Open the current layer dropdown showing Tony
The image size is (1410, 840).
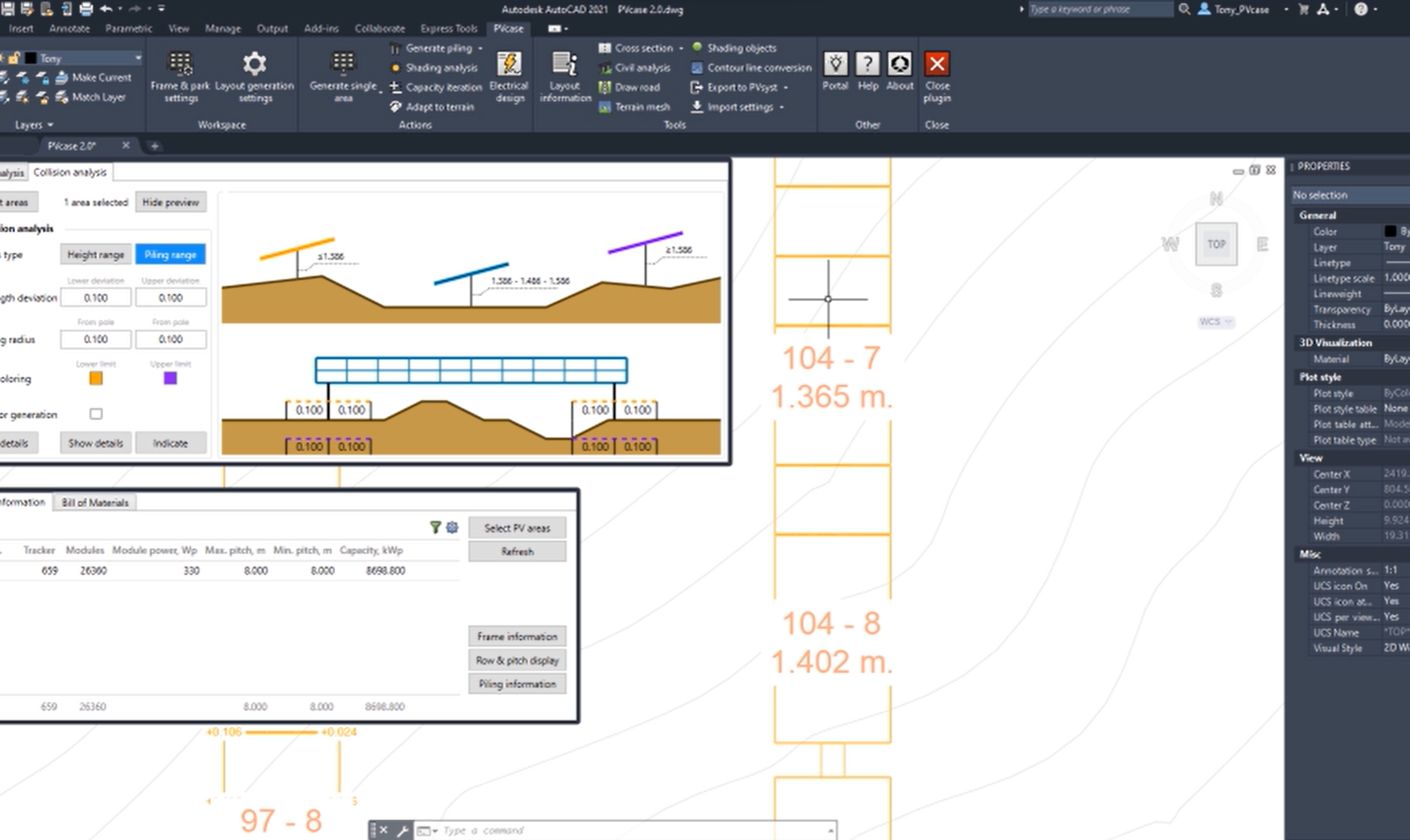tap(137, 57)
